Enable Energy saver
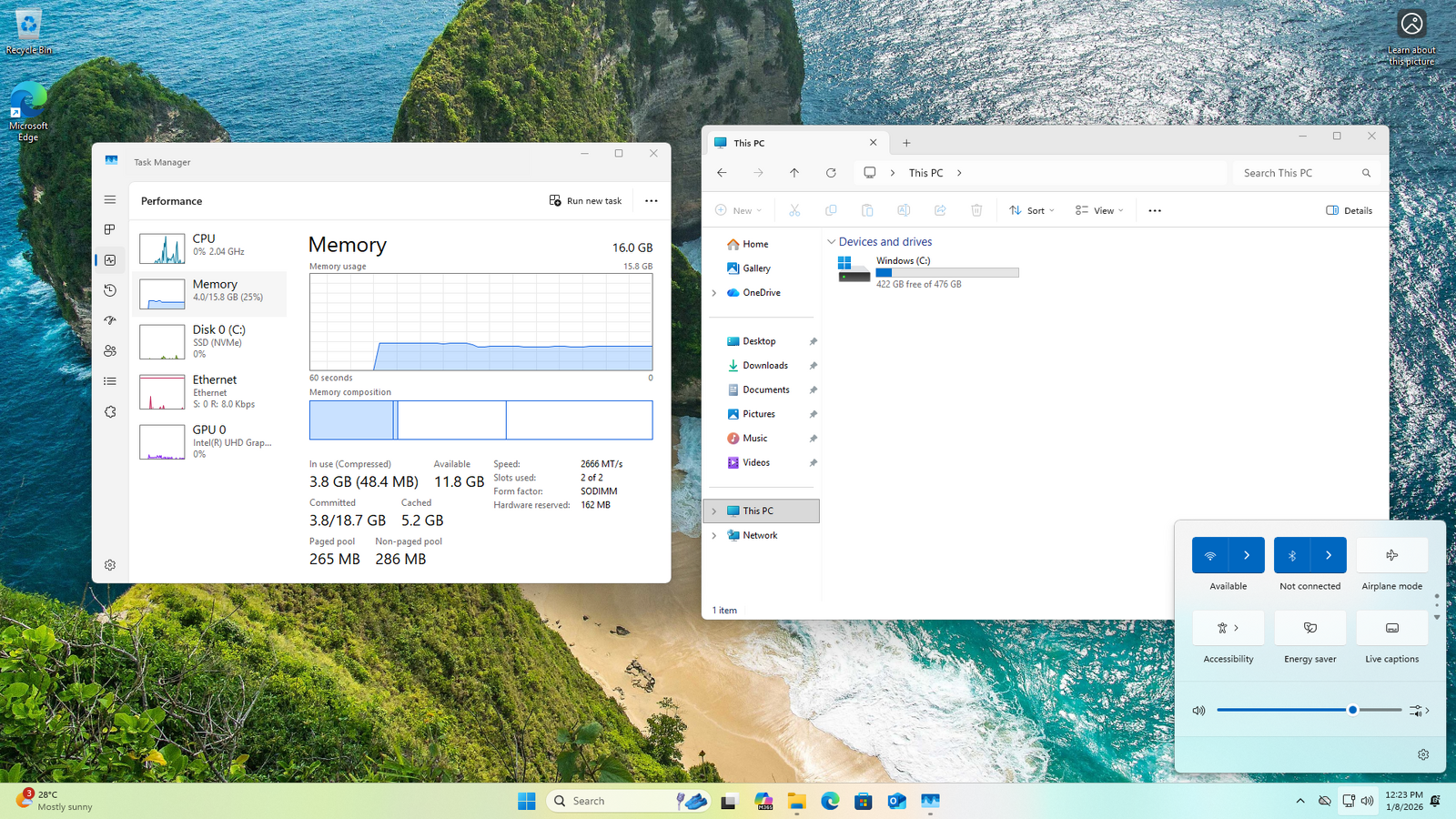 pyautogui.click(x=1309, y=628)
